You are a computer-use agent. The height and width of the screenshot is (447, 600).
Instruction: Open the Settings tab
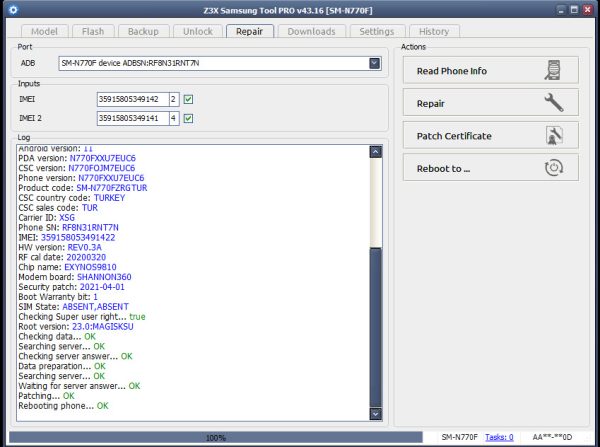(x=377, y=31)
